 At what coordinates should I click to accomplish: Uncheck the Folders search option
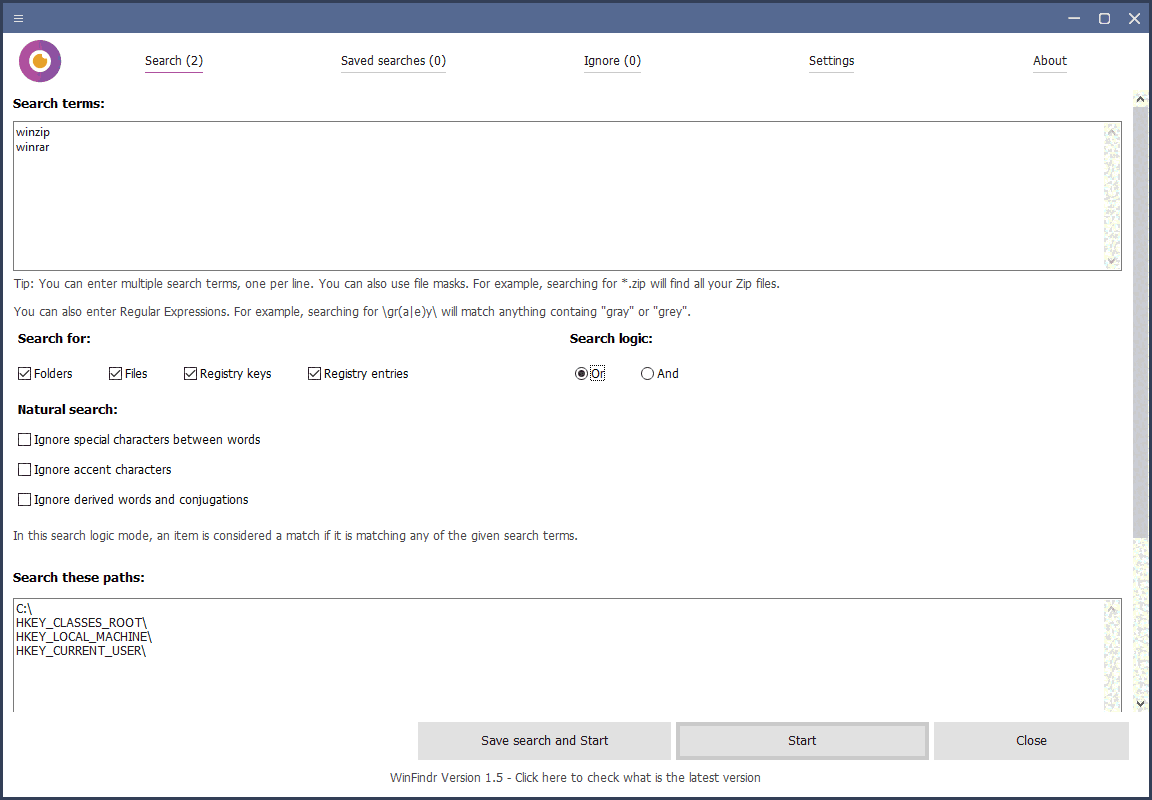tap(23, 373)
